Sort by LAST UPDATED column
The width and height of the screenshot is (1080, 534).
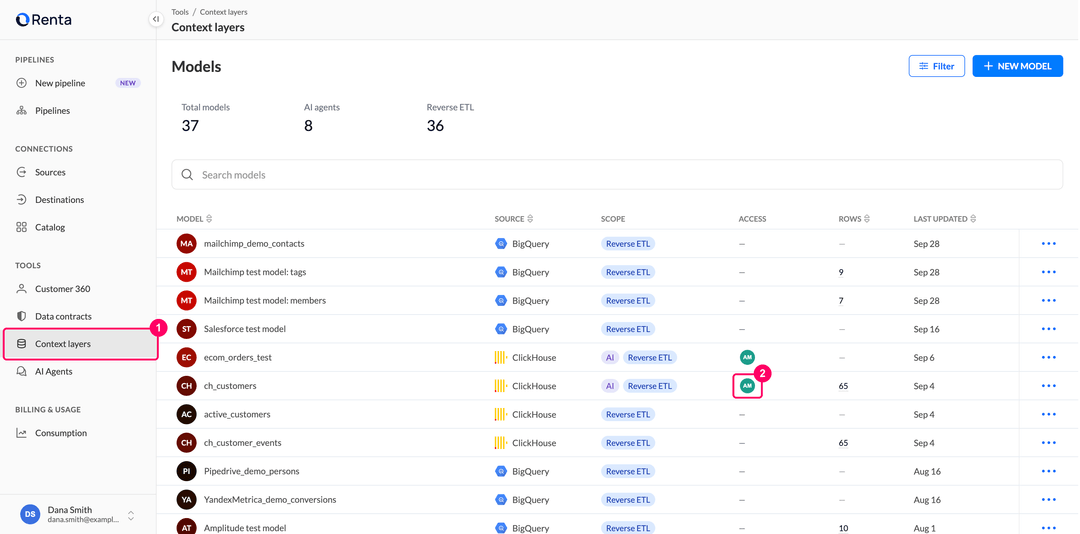pyautogui.click(x=945, y=219)
